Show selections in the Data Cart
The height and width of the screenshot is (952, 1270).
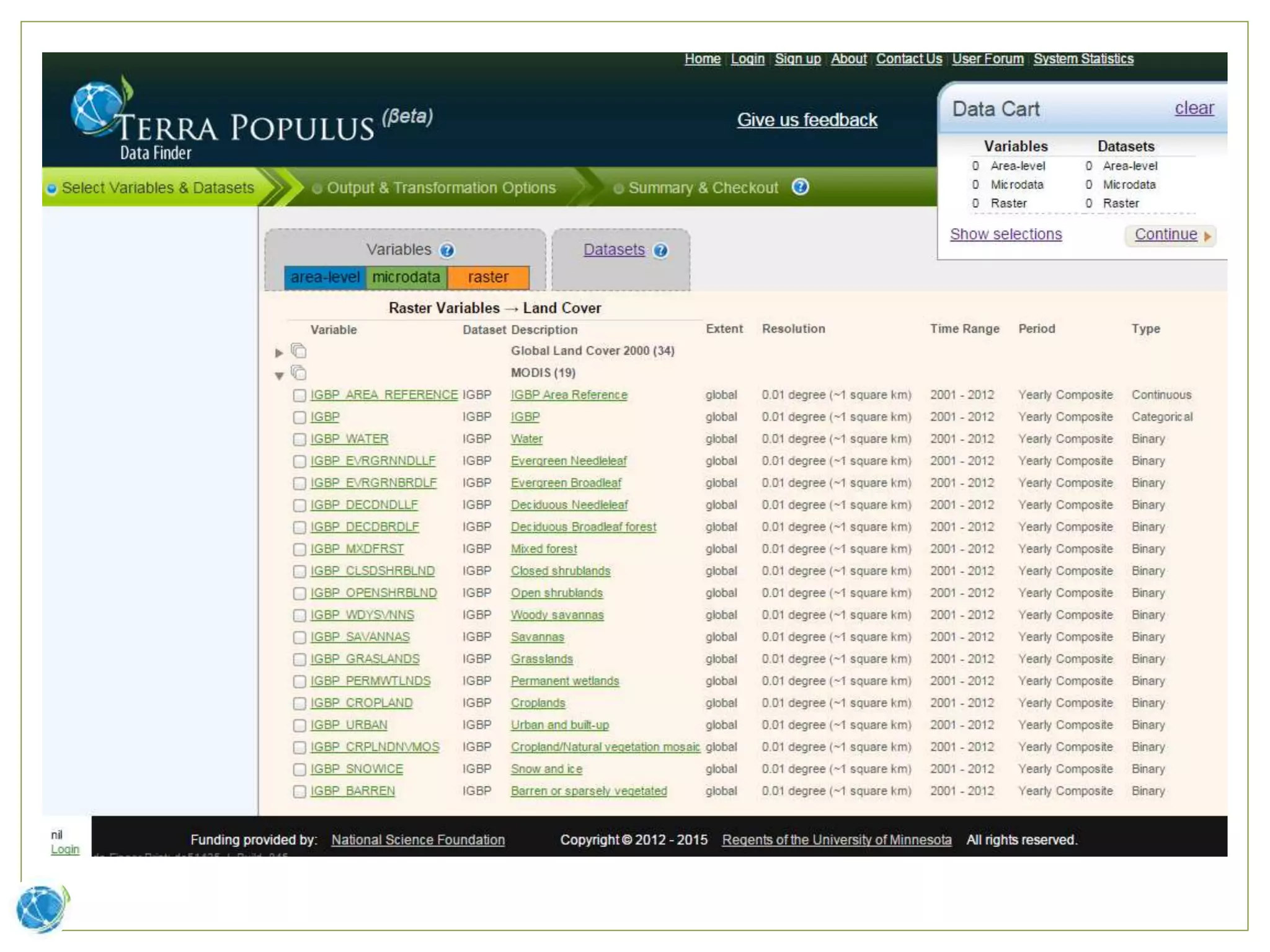pyautogui.click(x=1005, y=234)
